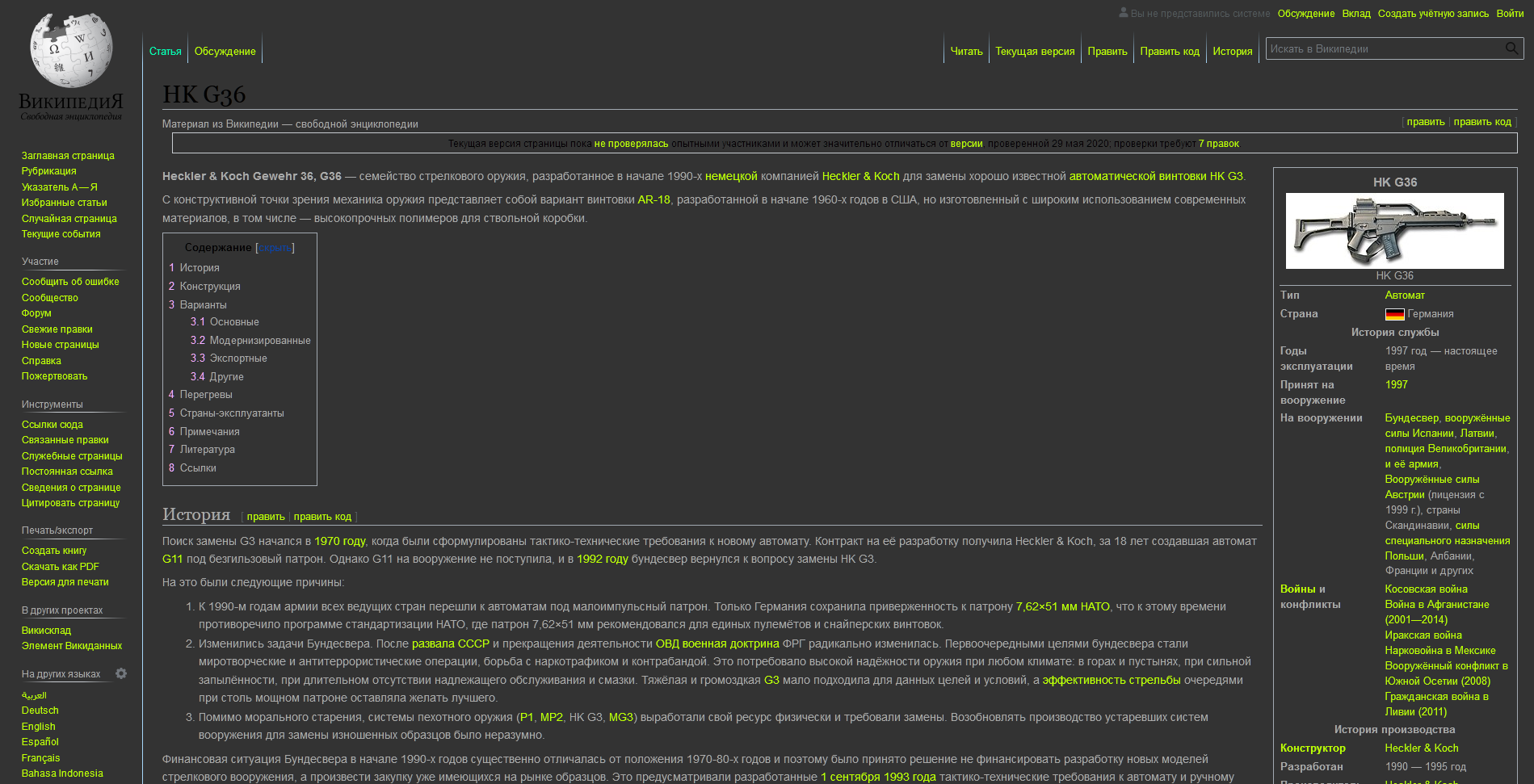Open language settings gear icon
The height and width of the screenshot is (784, 1534).
click(x=121, y=673)
